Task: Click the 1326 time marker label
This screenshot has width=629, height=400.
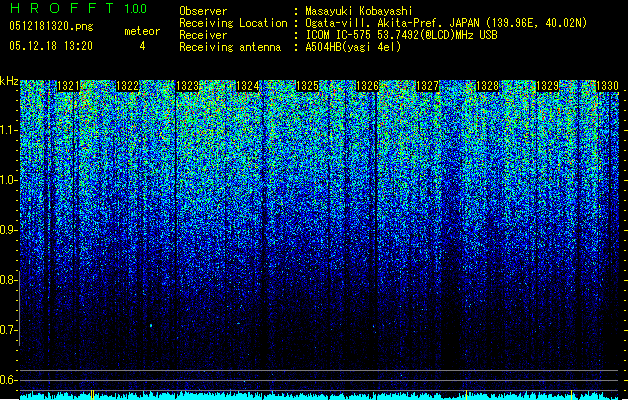Action: click(x=367, y=86)
